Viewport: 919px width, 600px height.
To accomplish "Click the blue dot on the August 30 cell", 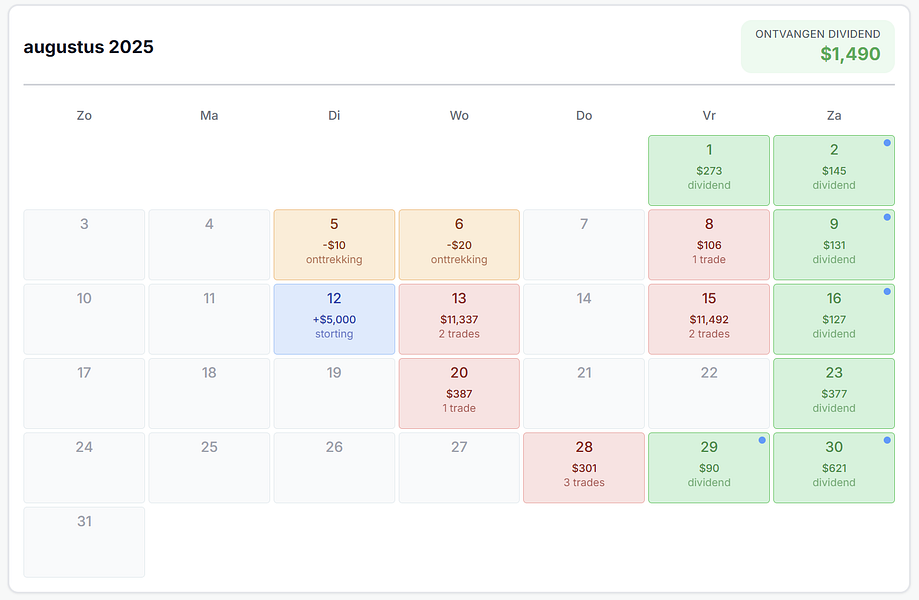I will tap(887, 440).
